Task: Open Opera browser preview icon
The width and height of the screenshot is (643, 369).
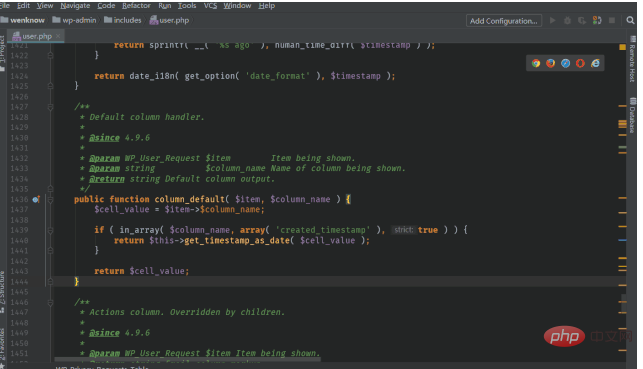Action: click(x=580, y=63)
